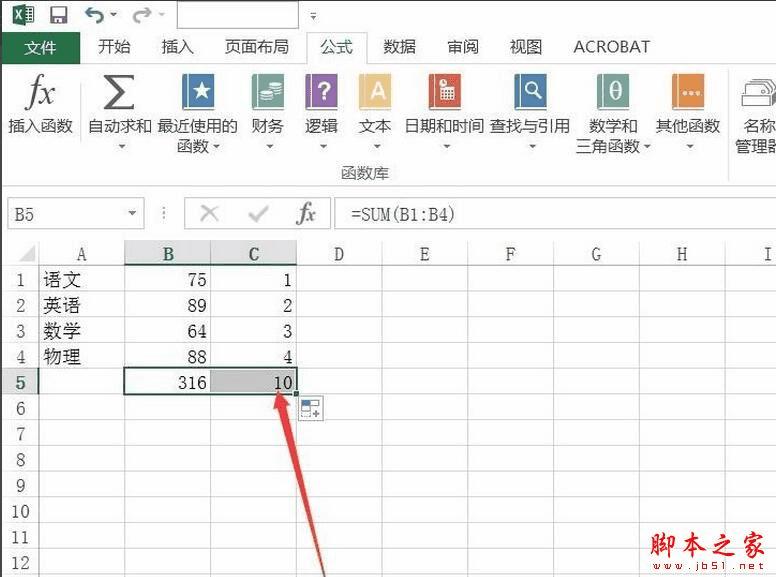Select cell containing 物理
The width and height of the screenshot is (776, 577).
pos(82,356)
